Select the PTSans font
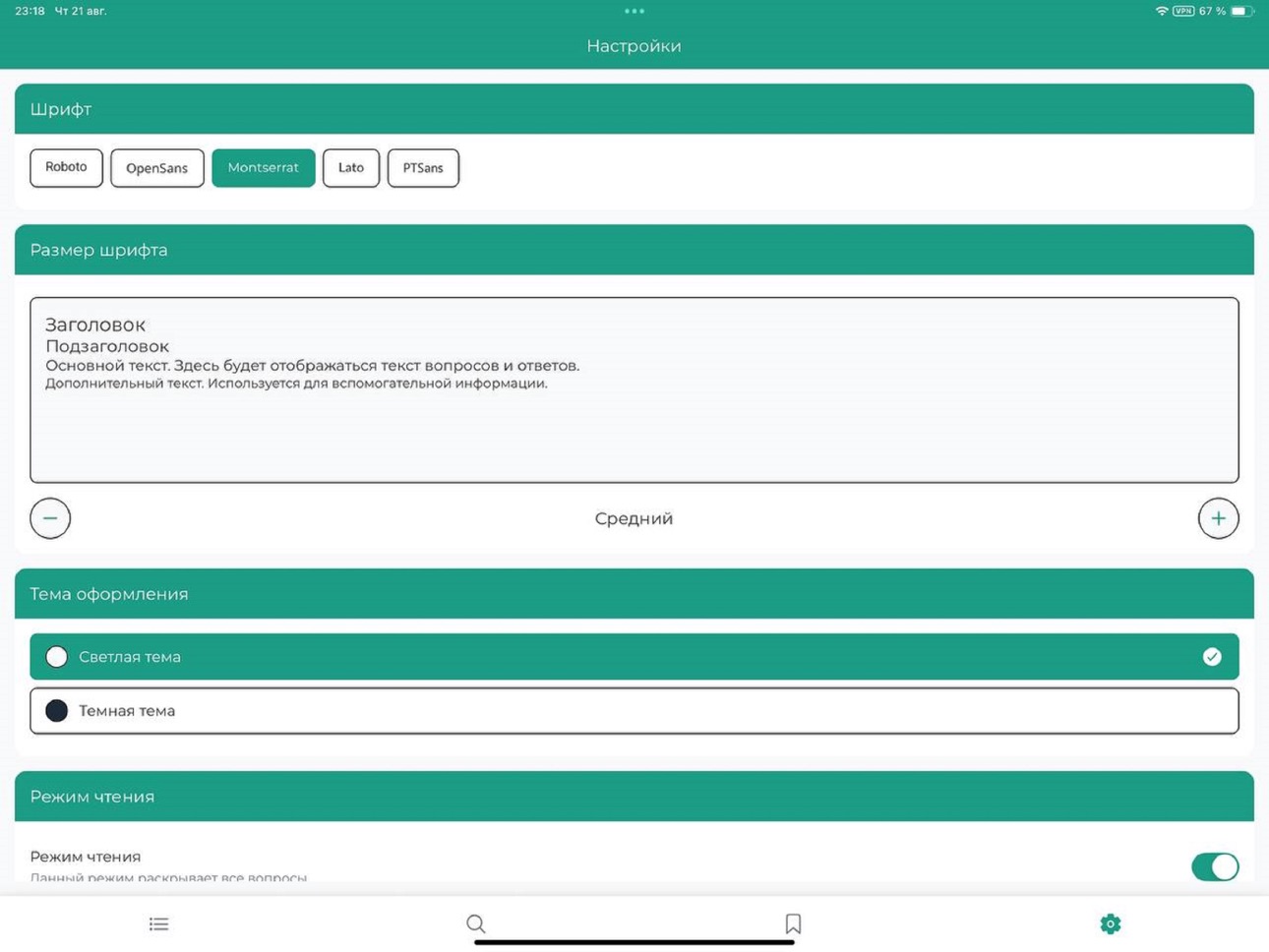The width and height of the screenshot is (1269, 952). click(423, 167)
